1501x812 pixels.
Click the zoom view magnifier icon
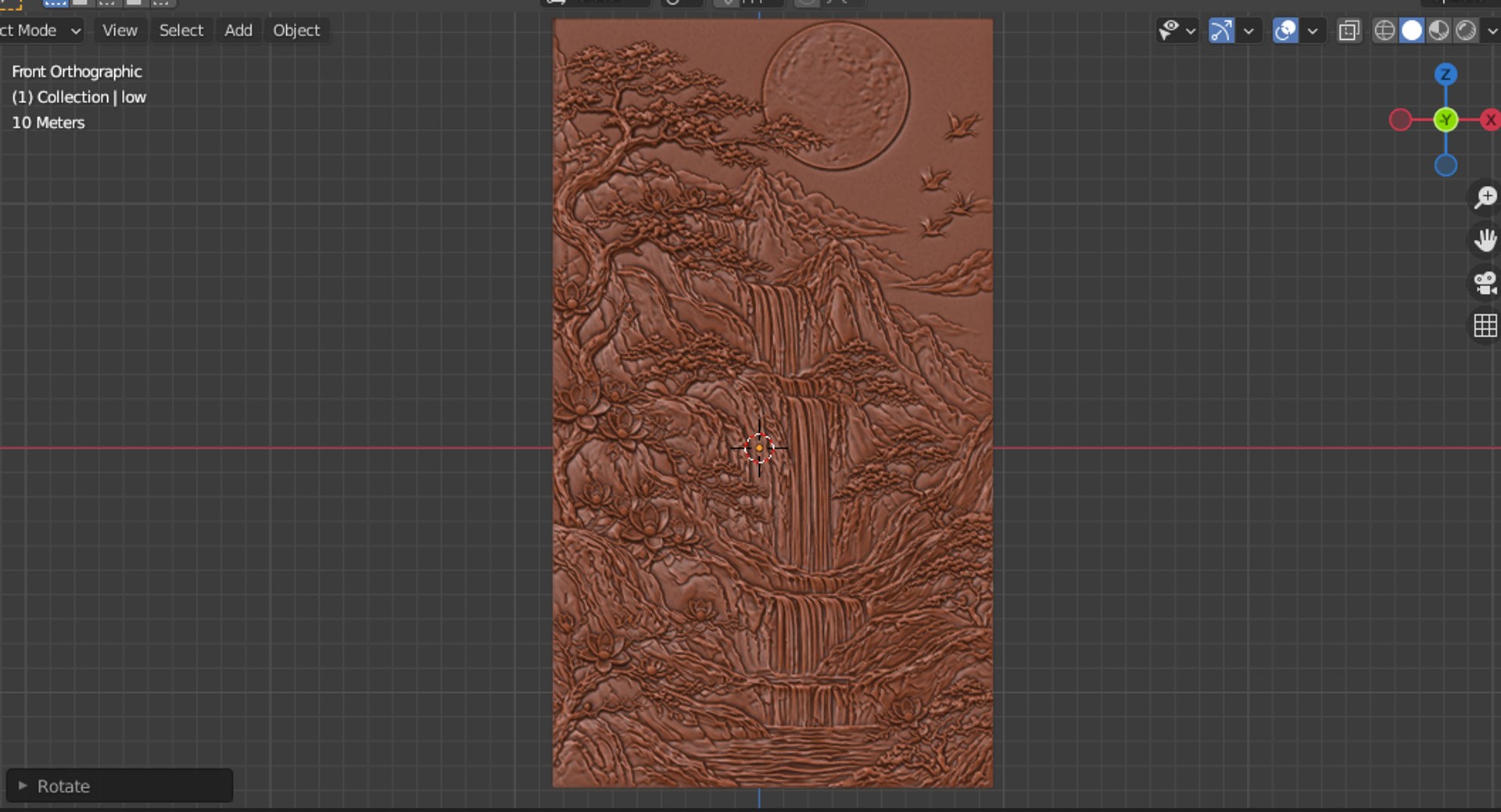[x=1485, y=197]
